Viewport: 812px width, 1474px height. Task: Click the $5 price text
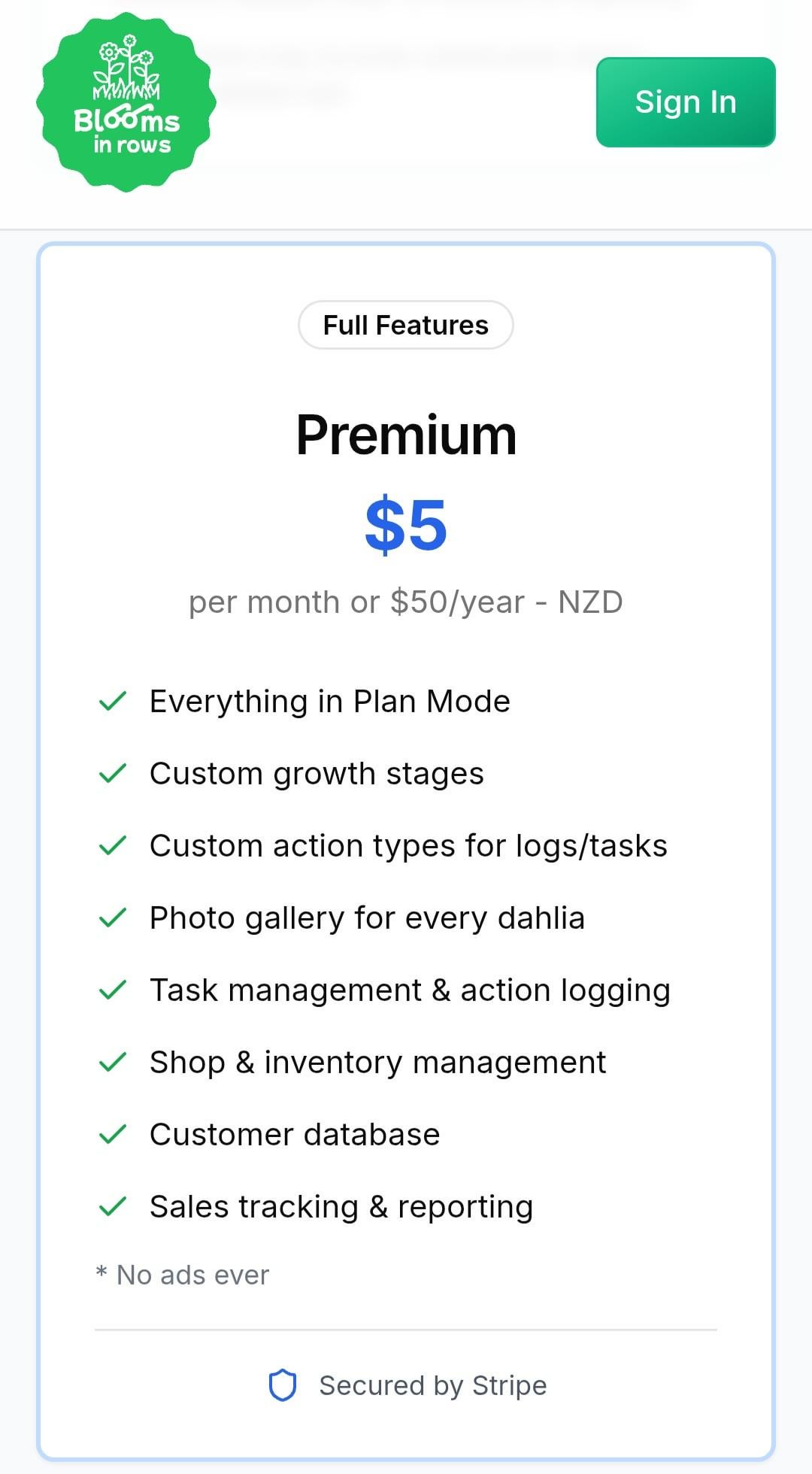pos(406,525)
